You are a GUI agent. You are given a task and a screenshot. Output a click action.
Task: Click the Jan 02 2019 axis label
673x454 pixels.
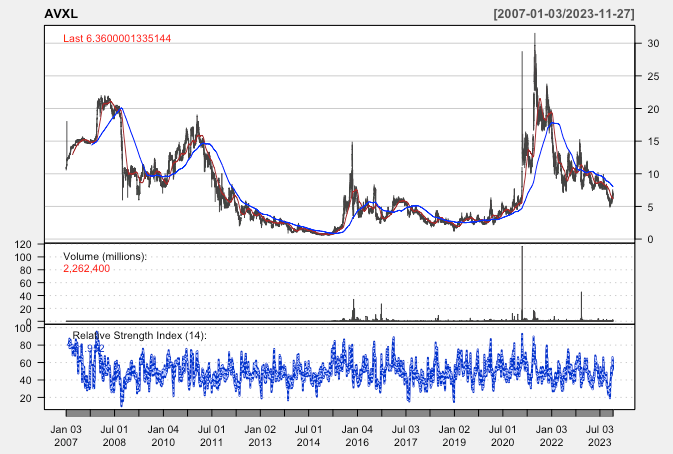pyautogui.click(x=454, y=434)
